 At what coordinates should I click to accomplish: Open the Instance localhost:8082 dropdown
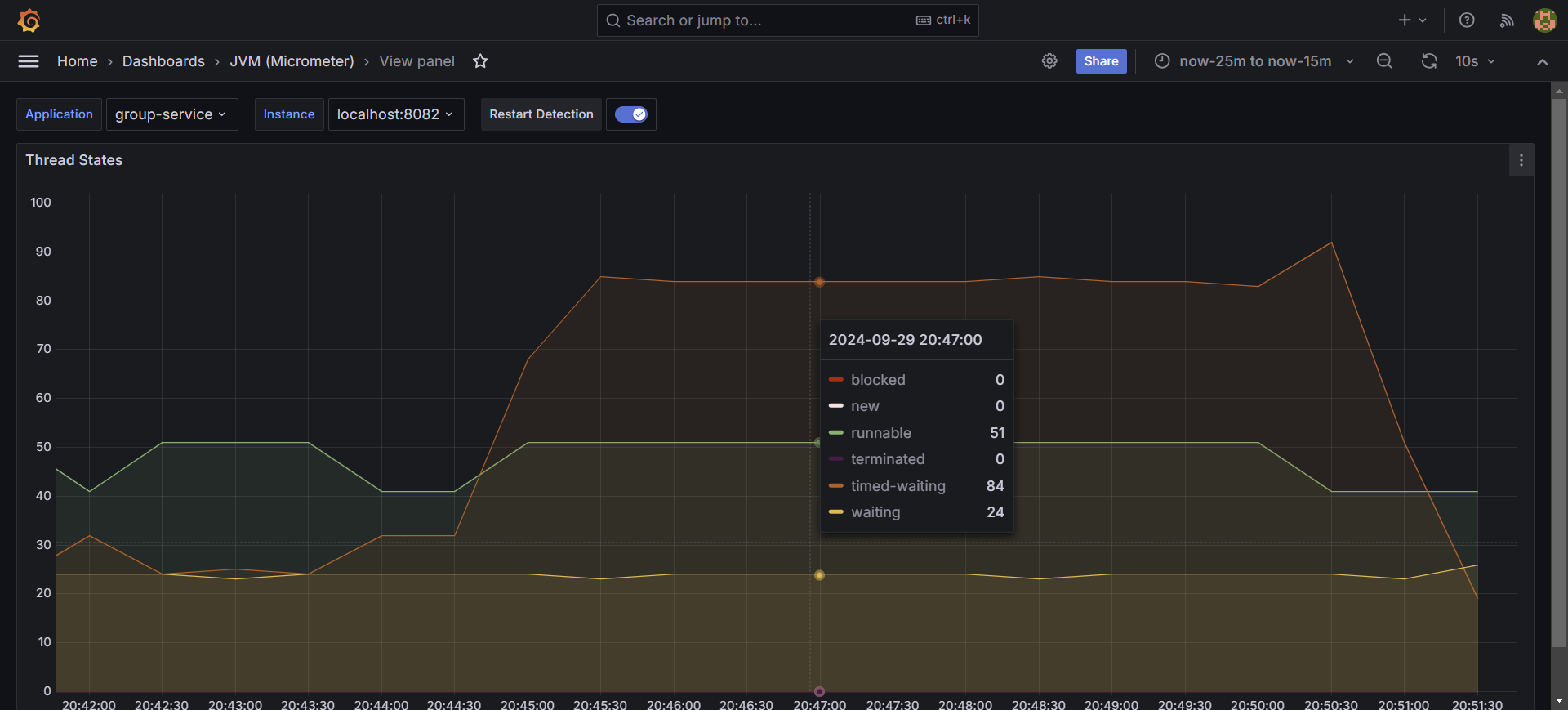pyautogui.click(x=396, y=114)
